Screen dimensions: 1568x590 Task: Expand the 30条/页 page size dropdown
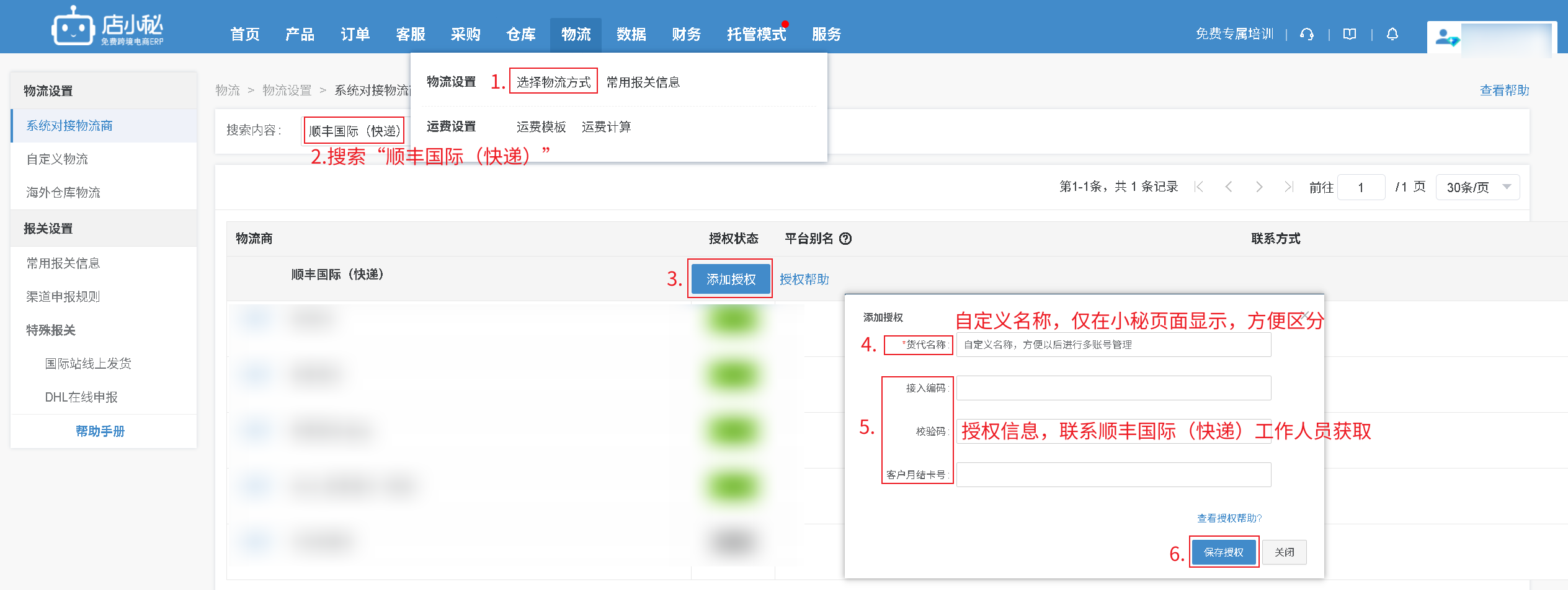point(1477,187)
